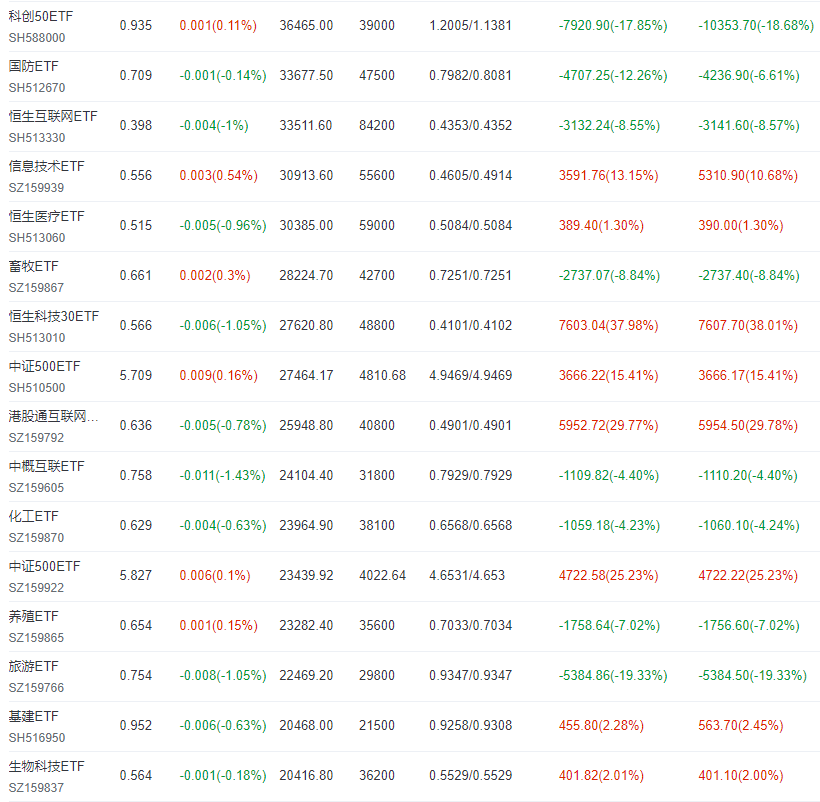
Task: Click loss -5384.50(-19.33%)
Action: tap(753, 675)
